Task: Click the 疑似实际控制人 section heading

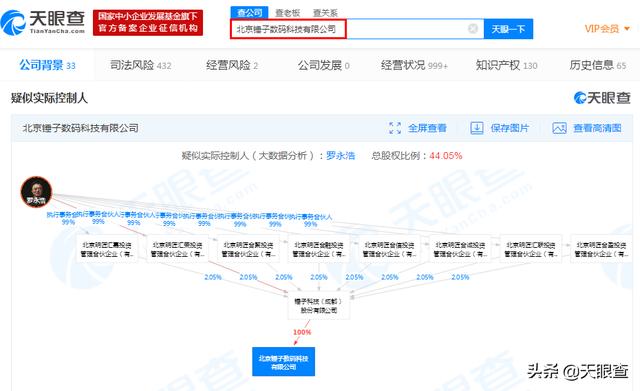Action: coord(49,98)
